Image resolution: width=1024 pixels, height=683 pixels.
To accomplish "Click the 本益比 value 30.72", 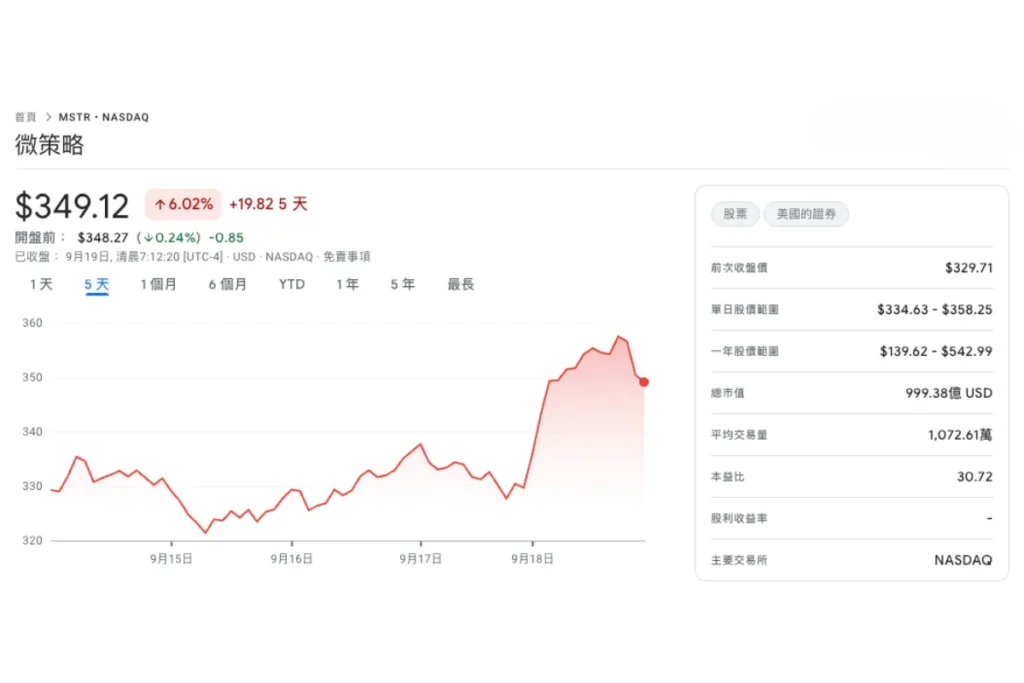I will tap(974, 477).
